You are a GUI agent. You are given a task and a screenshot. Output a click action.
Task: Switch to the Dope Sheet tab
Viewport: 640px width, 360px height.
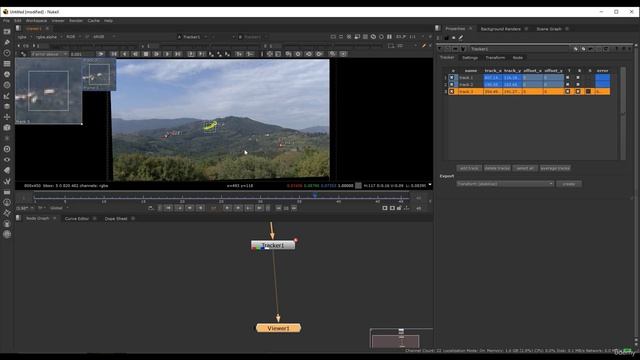[x=116, y=219]
